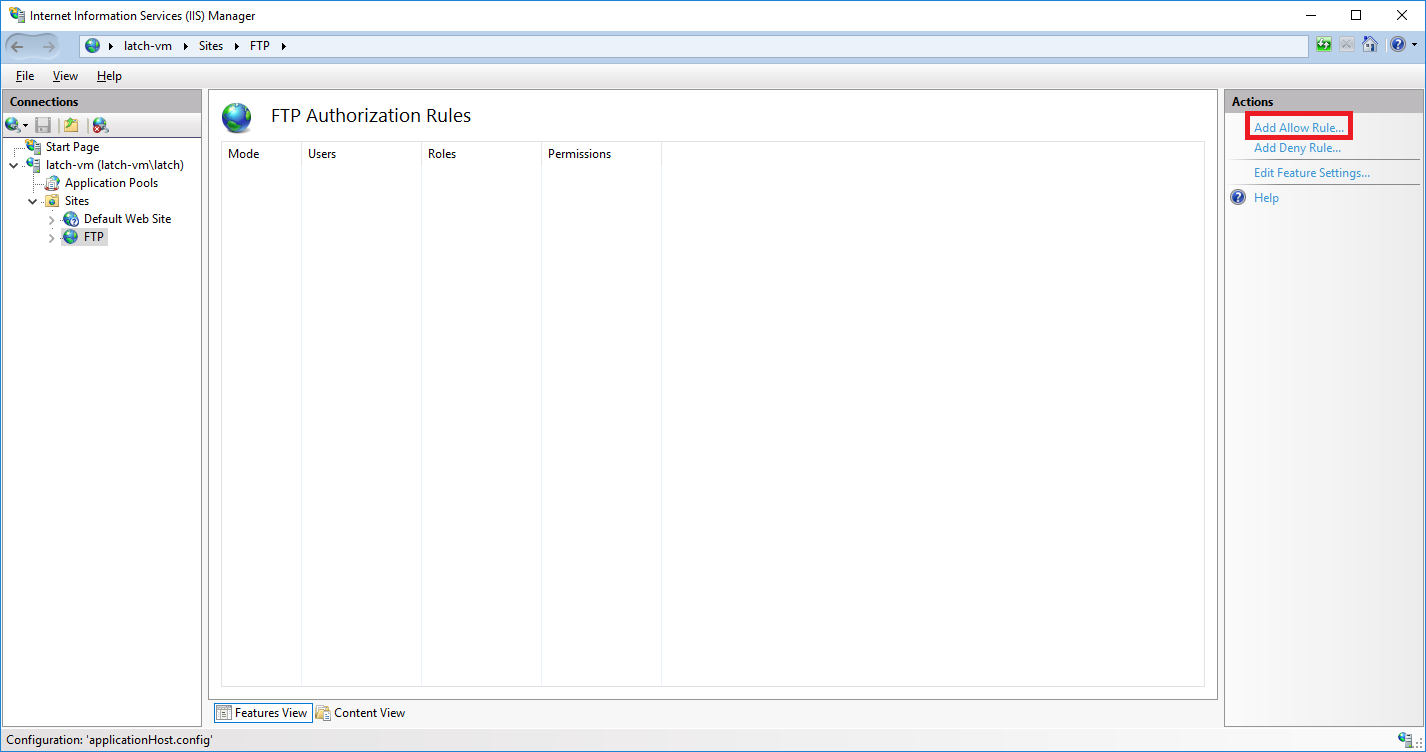Image resolution: width=1426 pixels, height=752 pixels.
Task: Click the large globe icon beside the page title
Action: coord(237,118)
